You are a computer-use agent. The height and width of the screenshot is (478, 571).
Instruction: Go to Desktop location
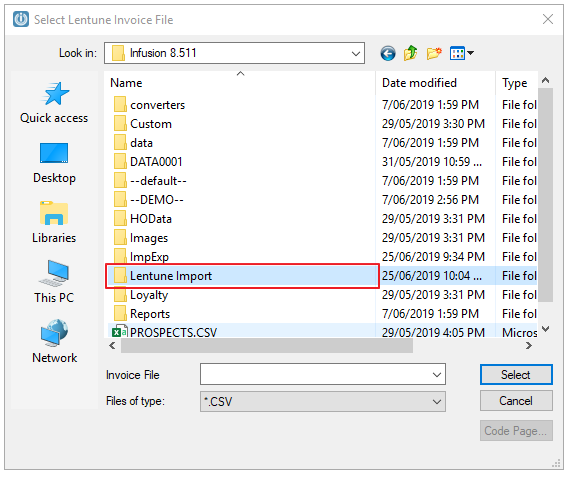[54, 163]
